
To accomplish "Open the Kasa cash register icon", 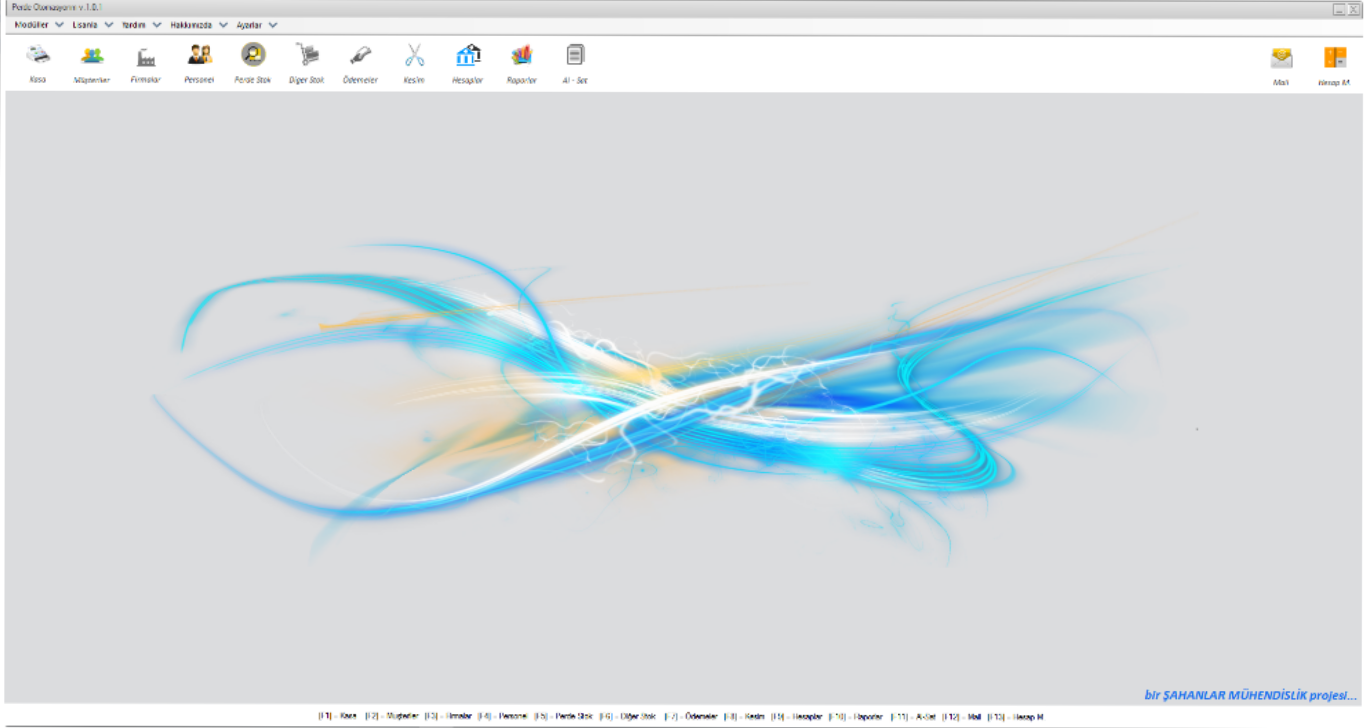I will tap(38, 56).
